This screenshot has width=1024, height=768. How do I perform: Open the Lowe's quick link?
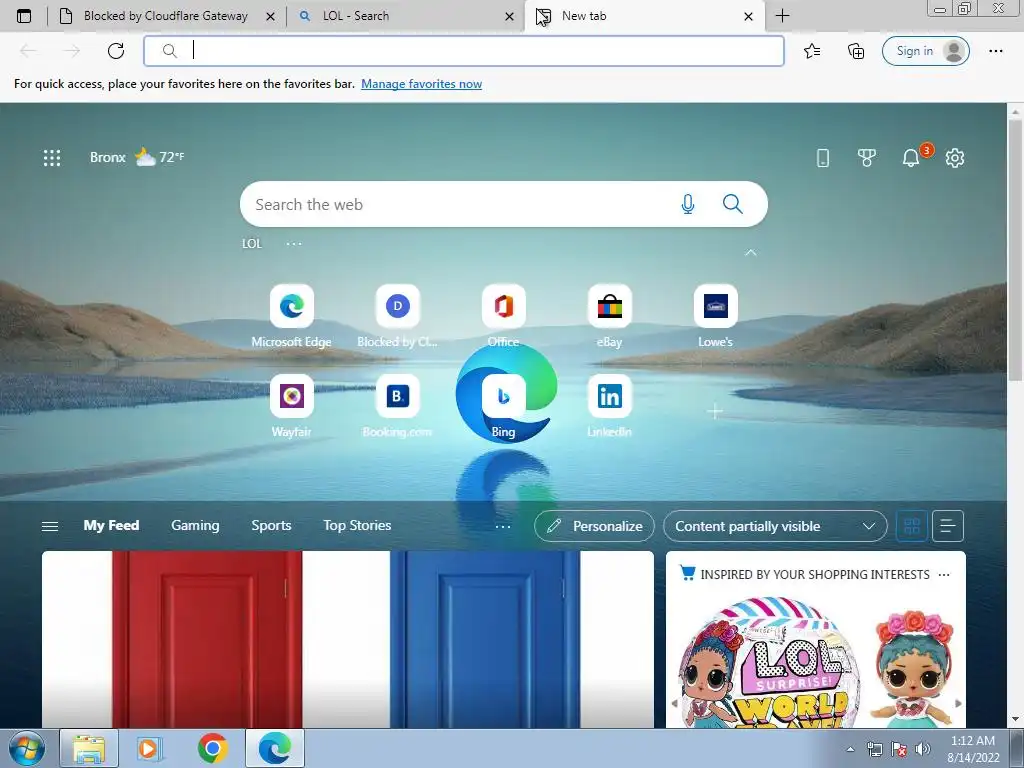pos(715,316)
